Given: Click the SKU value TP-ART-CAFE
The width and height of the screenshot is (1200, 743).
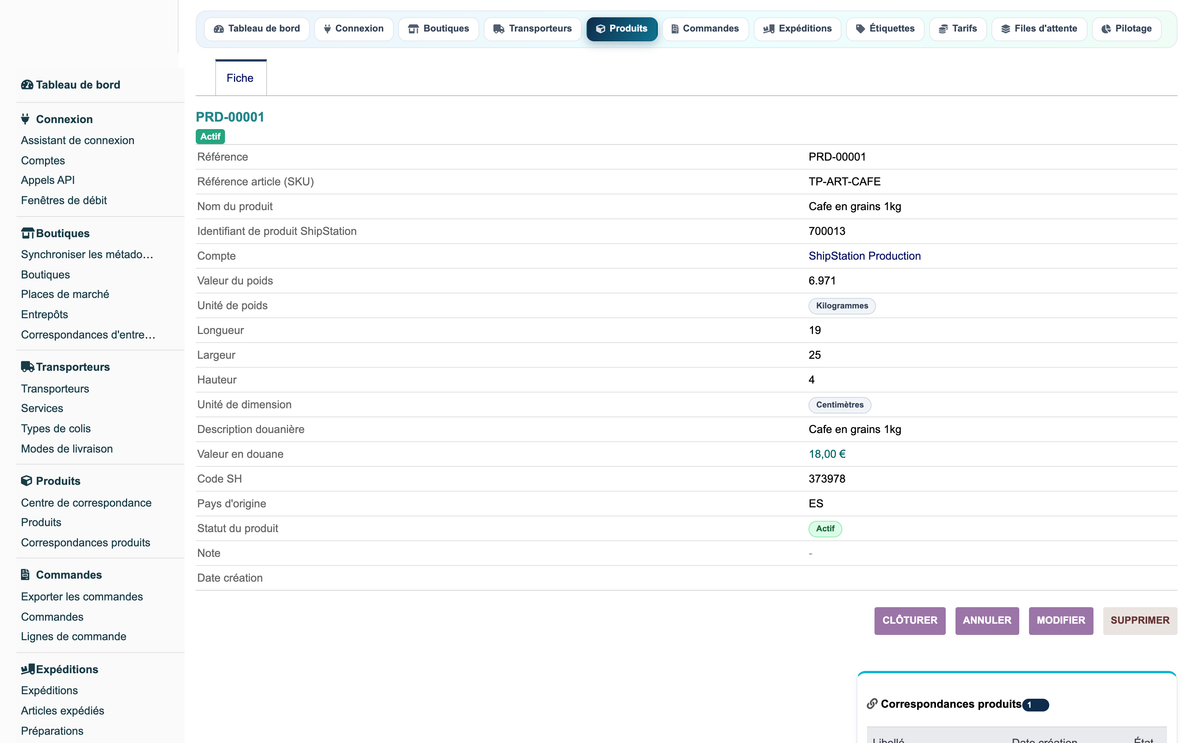Looking at the screenshot, I should [845, 182].
